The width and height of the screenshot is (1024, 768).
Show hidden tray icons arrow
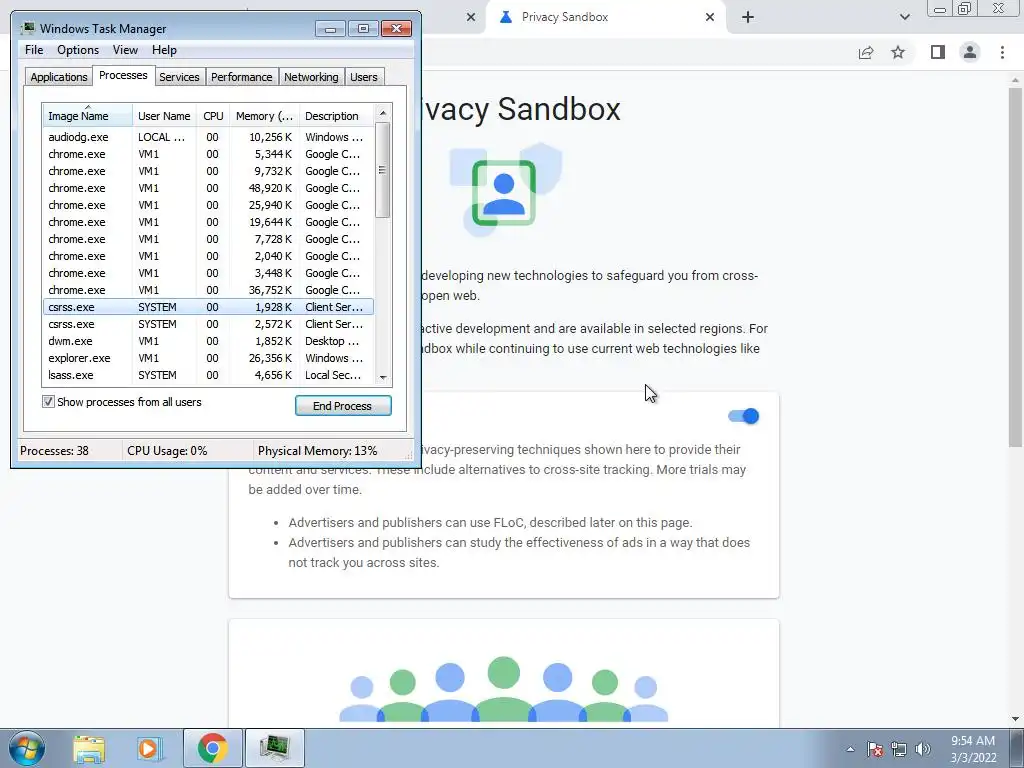click(850, 749)
